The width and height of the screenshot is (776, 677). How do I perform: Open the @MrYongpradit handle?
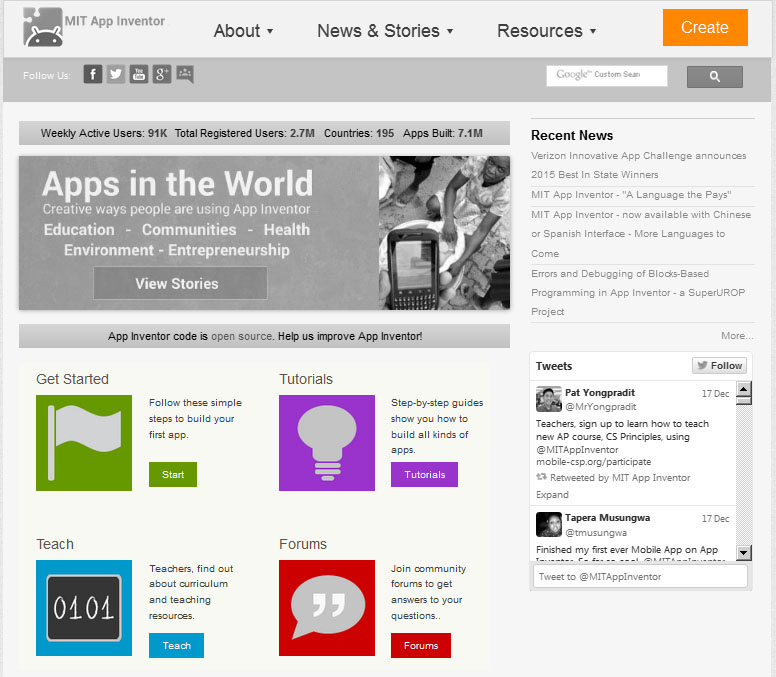(x=600, y=407)
